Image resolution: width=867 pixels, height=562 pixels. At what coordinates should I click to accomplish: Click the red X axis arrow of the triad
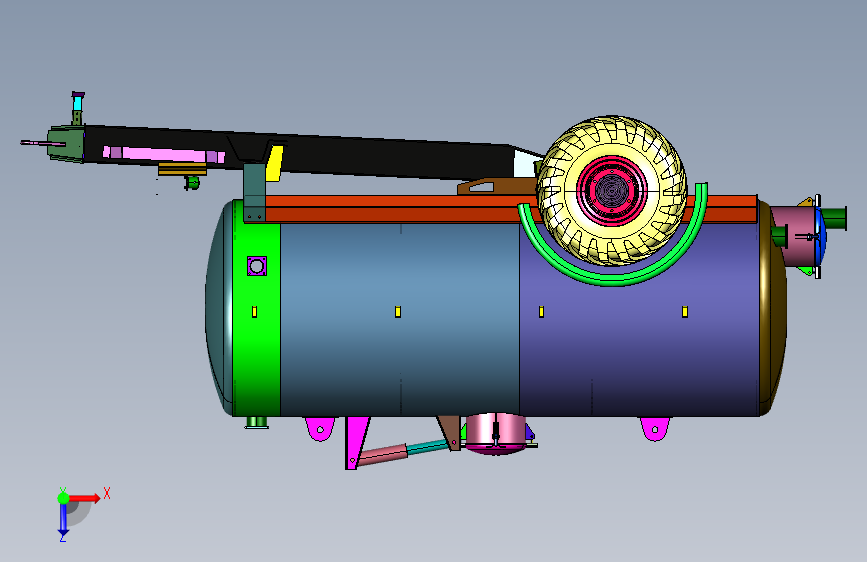click(x=85, y=498)
